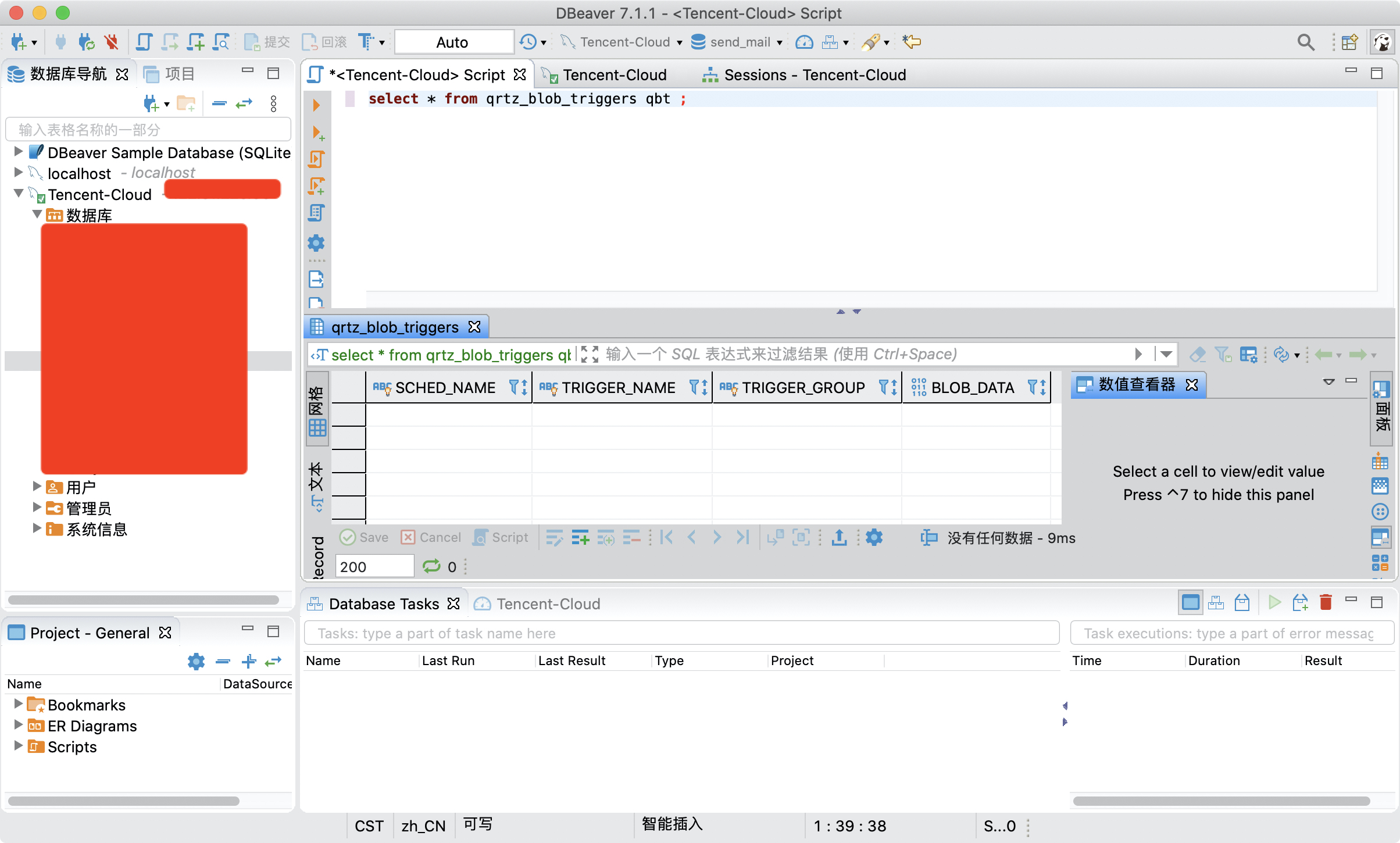
Task: Open the send_mail active database dropdown
Action: 737,42
